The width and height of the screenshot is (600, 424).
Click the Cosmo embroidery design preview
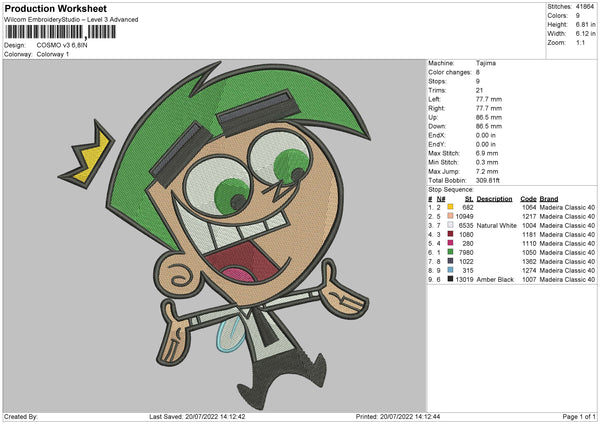click(x=210, y=240)
